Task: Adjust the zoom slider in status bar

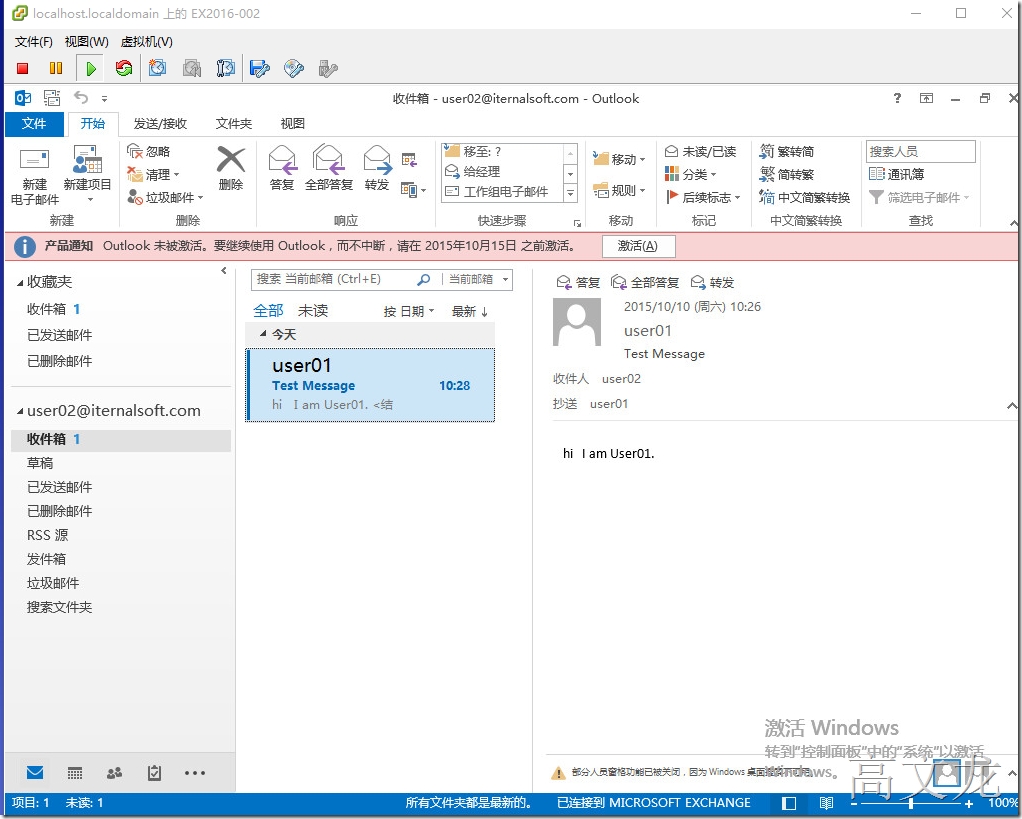Action: [x=911, y=803]
